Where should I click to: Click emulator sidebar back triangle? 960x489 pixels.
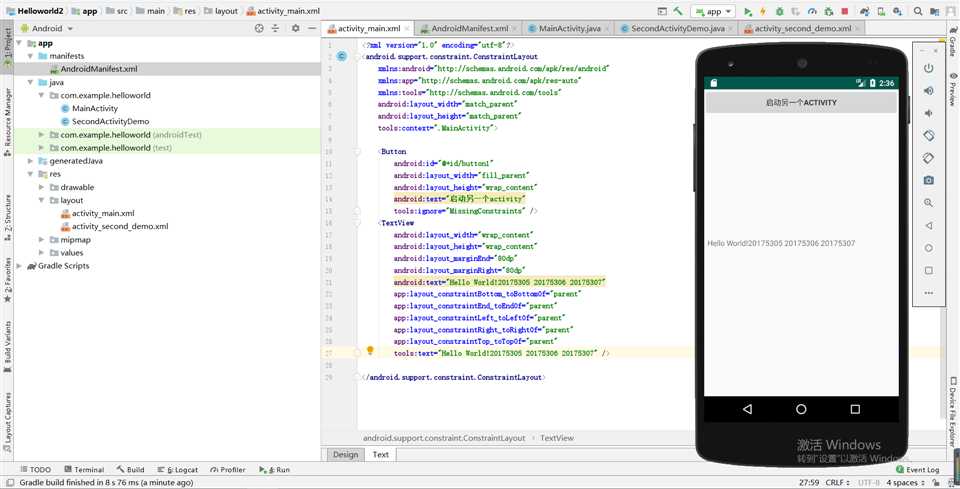[929, 225]
